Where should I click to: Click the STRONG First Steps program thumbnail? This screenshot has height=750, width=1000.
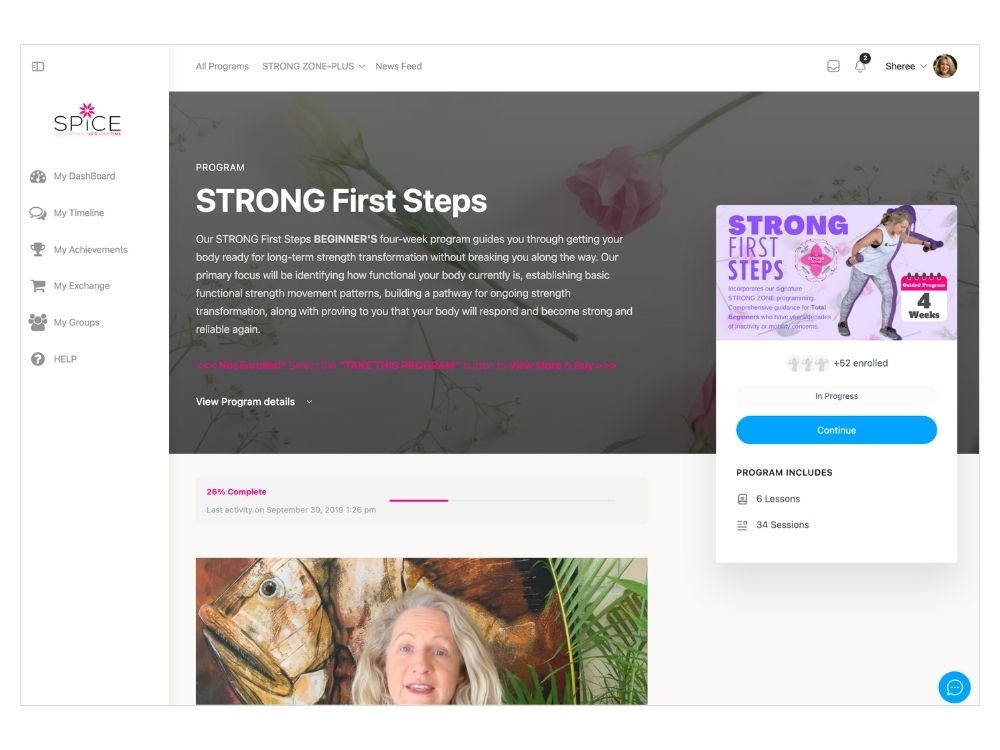click(836, 272)
